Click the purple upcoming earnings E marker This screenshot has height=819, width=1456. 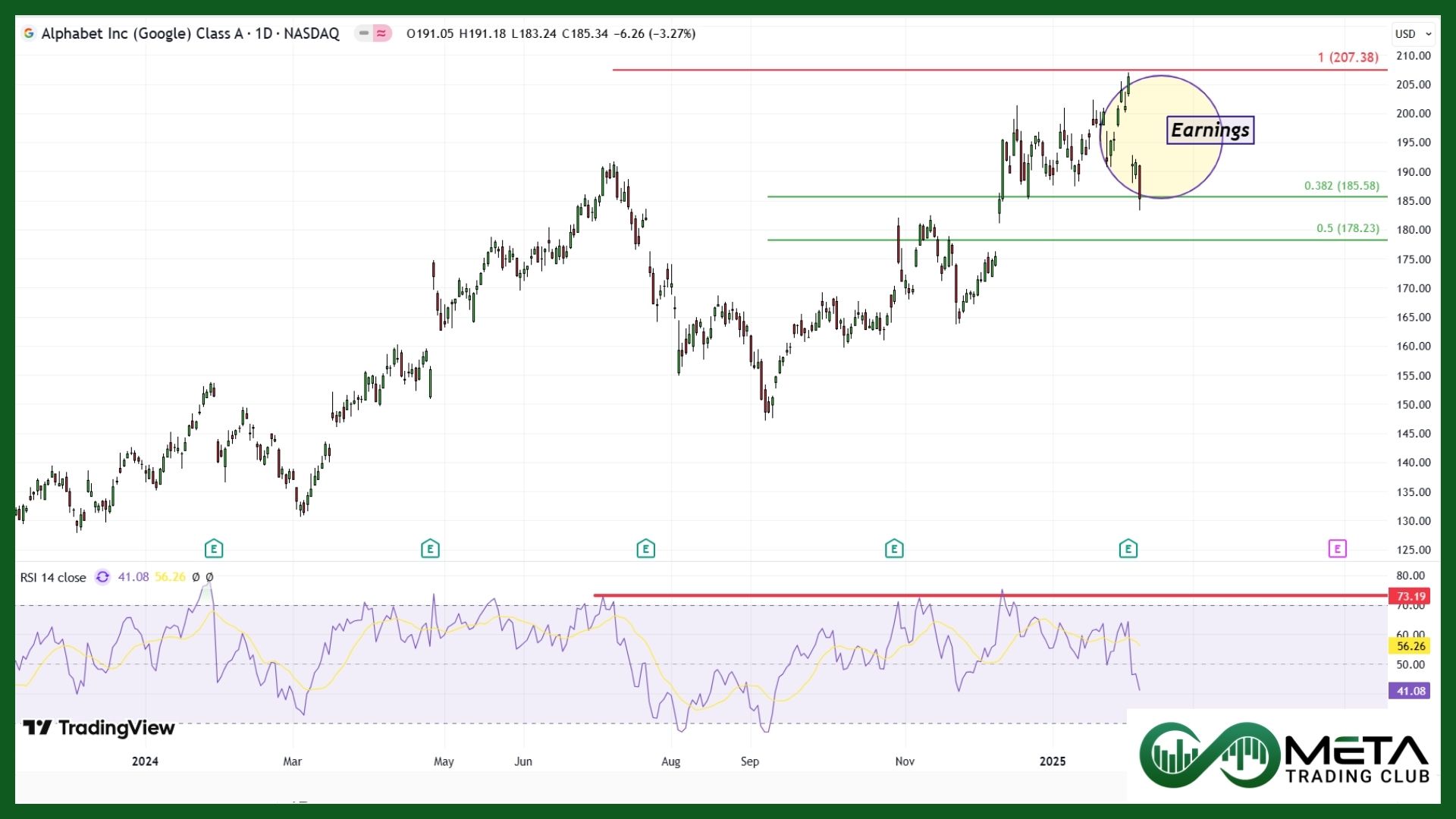point(1338,548)
